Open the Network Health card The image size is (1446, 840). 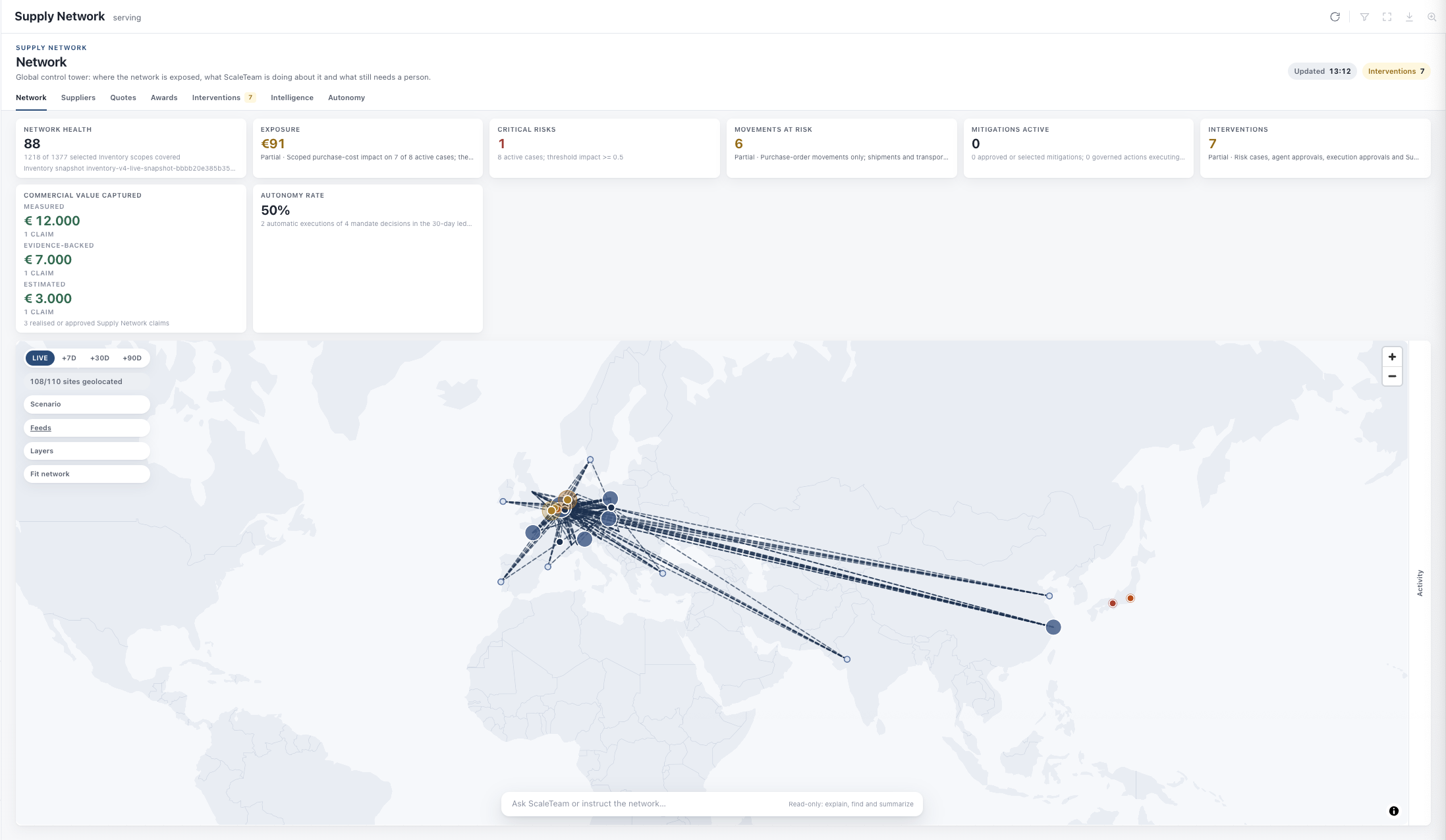click(x=131, y=148)
